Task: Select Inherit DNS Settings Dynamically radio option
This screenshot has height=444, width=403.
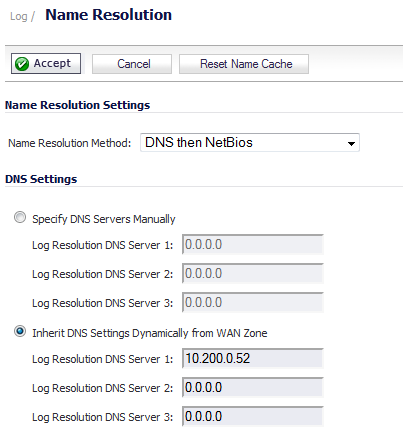Action: click(x=20, y=332)
